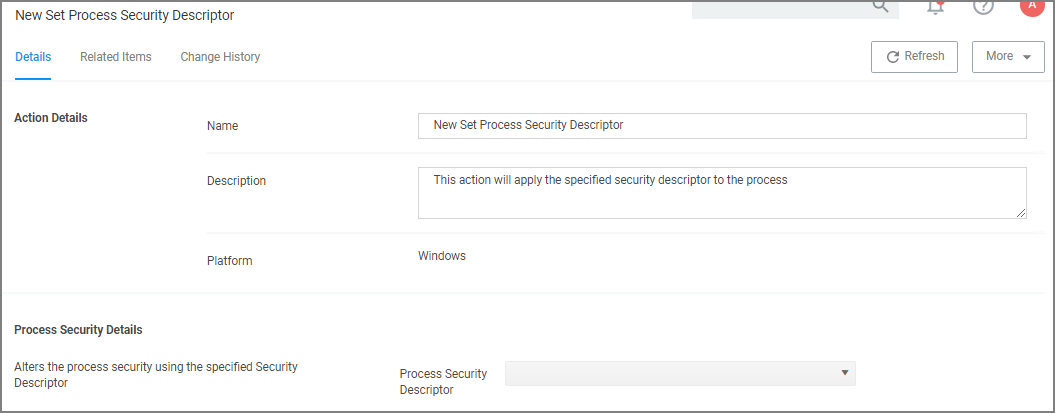The image size is (1055, 413).
Task: Click into the Description text area
Action: click(722, 192)
